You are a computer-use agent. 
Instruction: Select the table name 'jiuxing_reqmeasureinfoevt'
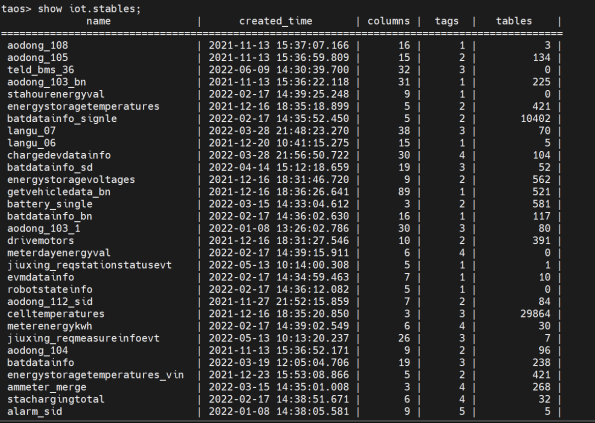(x=83, y=338)
